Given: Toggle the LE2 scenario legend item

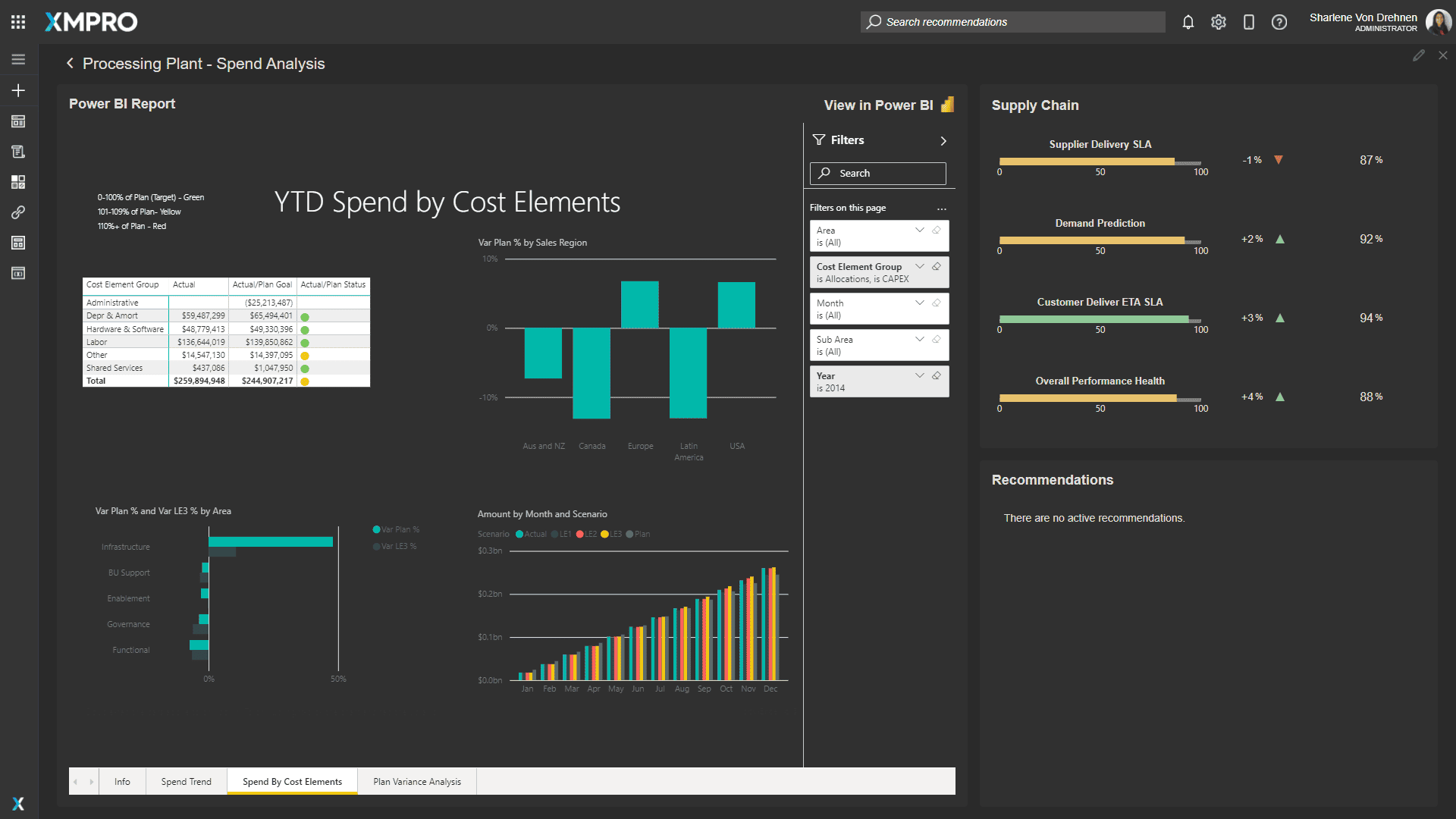Looking at the screenshot, I should (586, 534).
